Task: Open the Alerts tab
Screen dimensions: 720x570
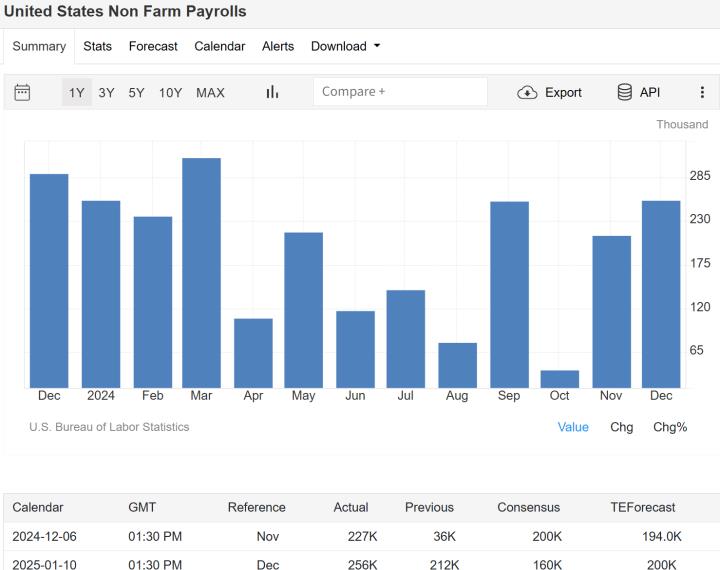Action: coord(278,46)
